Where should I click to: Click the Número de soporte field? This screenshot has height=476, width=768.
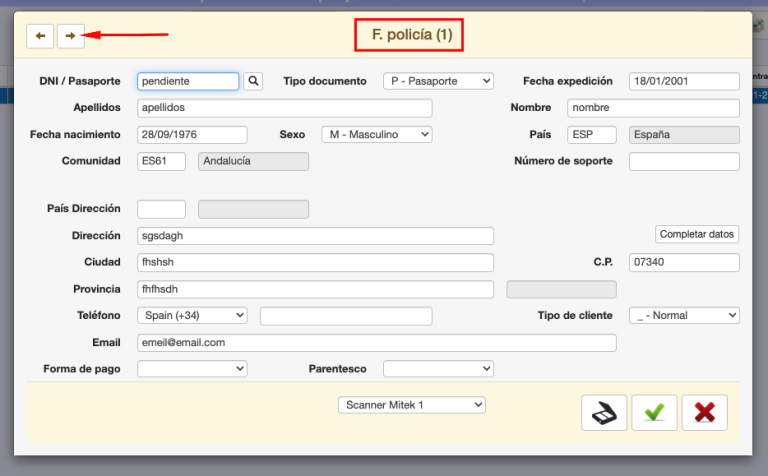(x=684, y=162)
